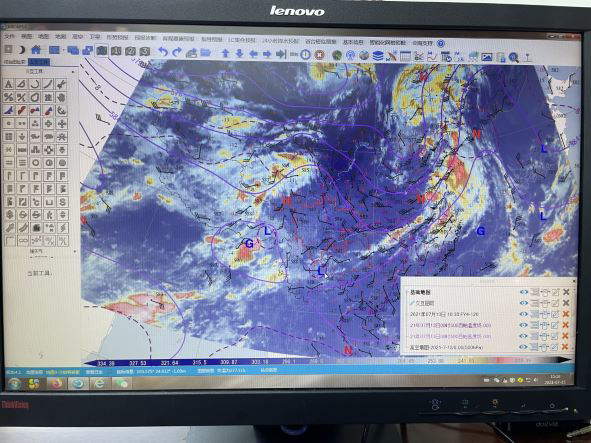Click the blue up arrow navigation icon
The height and width of the screenshot is (443, 591).
tap(225, 53)
